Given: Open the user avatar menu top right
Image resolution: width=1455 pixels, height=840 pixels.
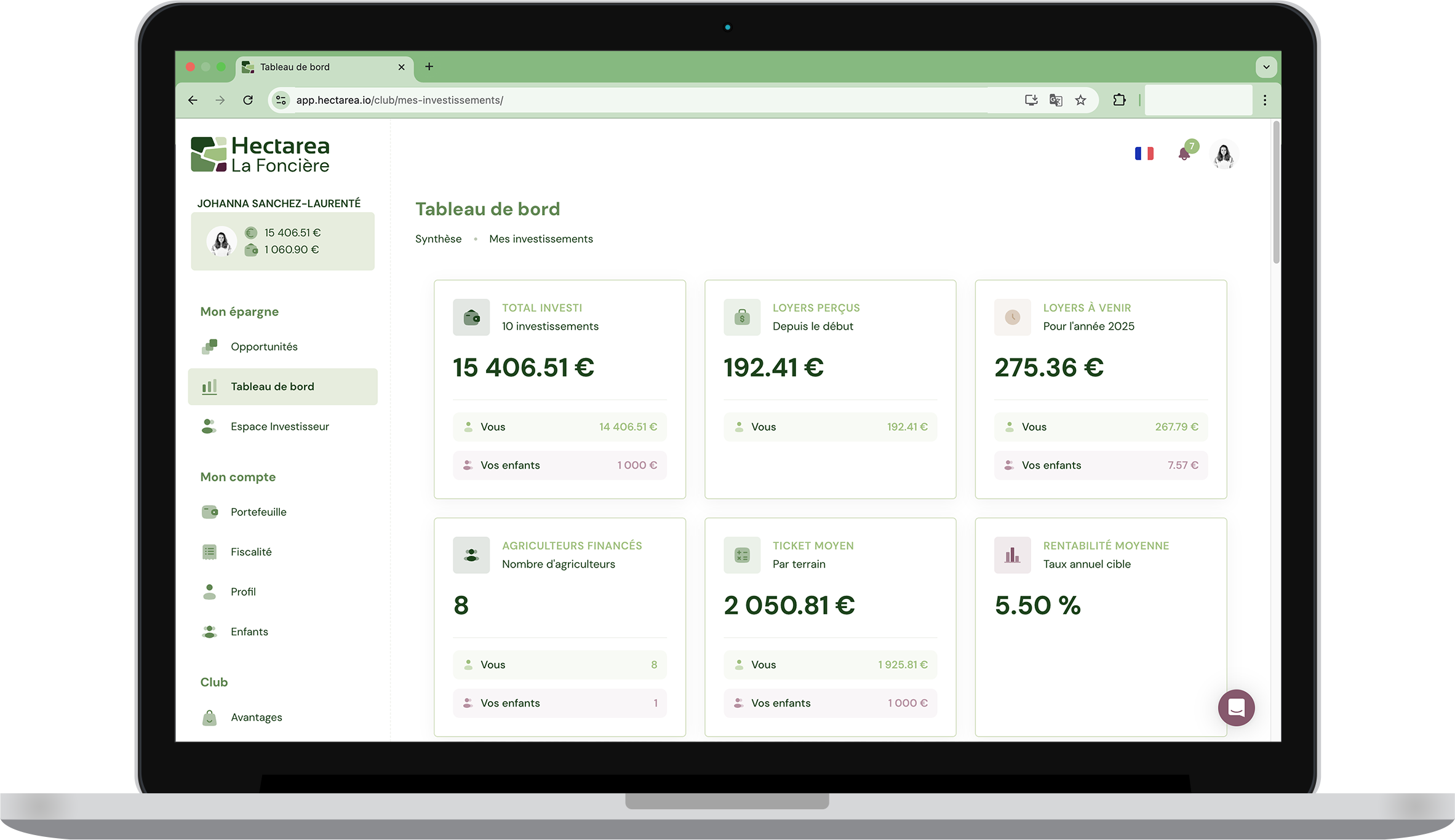Looking at the screenshot, I should pyautogui.click(x=1224, y=155).
